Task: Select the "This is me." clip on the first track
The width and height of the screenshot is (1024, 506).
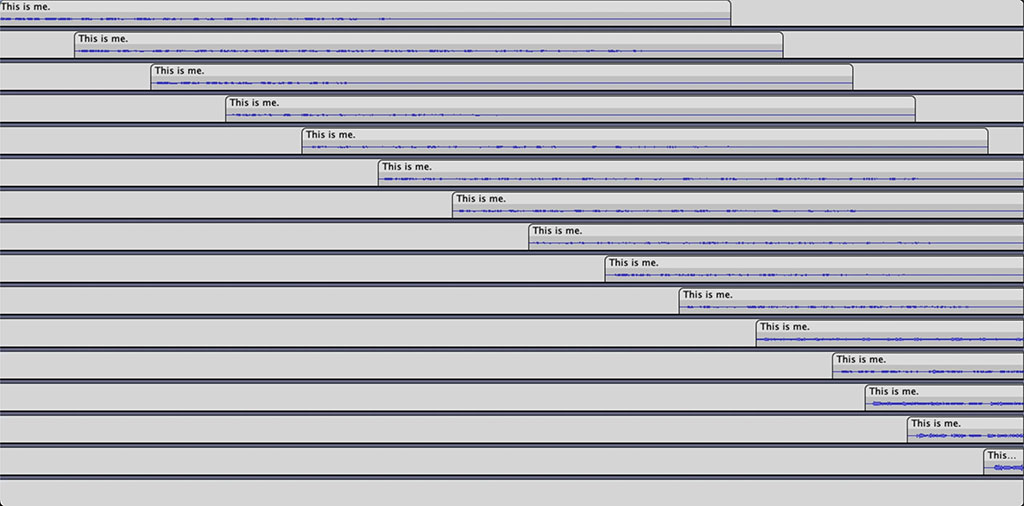Action: pos(25,7)
